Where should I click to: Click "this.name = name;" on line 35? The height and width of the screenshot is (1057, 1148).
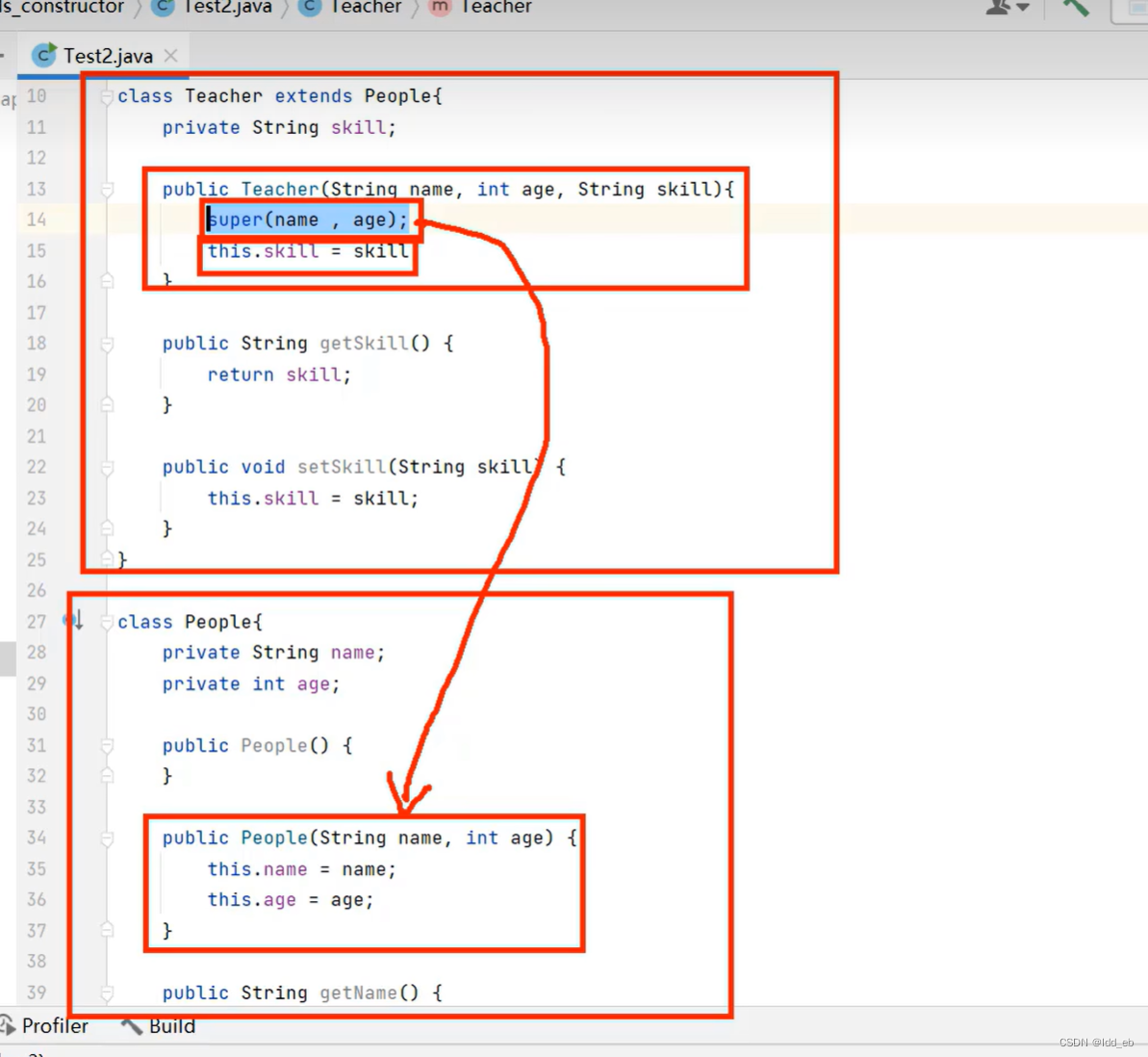pyautogui.click(x=301, y=869)
